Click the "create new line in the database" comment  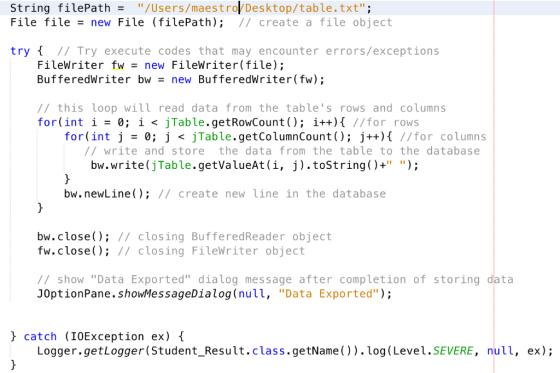click(272, 194)
